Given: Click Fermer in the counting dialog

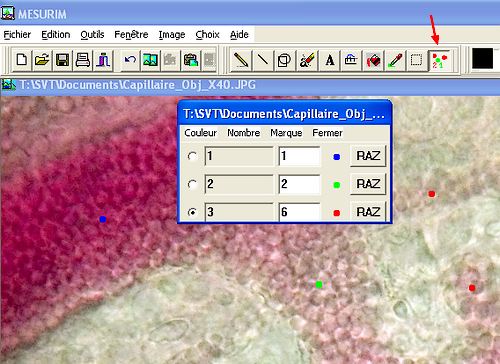Looking at the screenshot, I should [327, 133].
